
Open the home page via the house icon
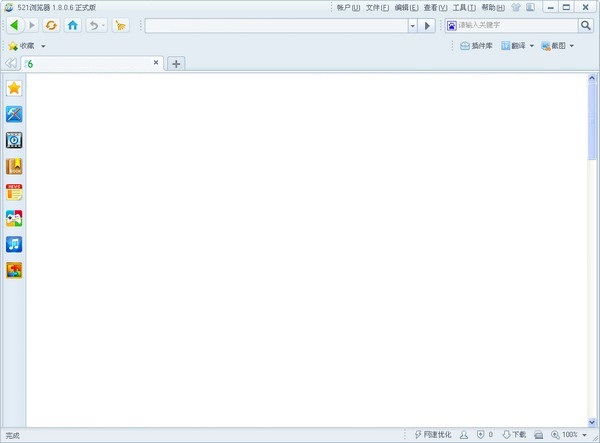[73, 26]
